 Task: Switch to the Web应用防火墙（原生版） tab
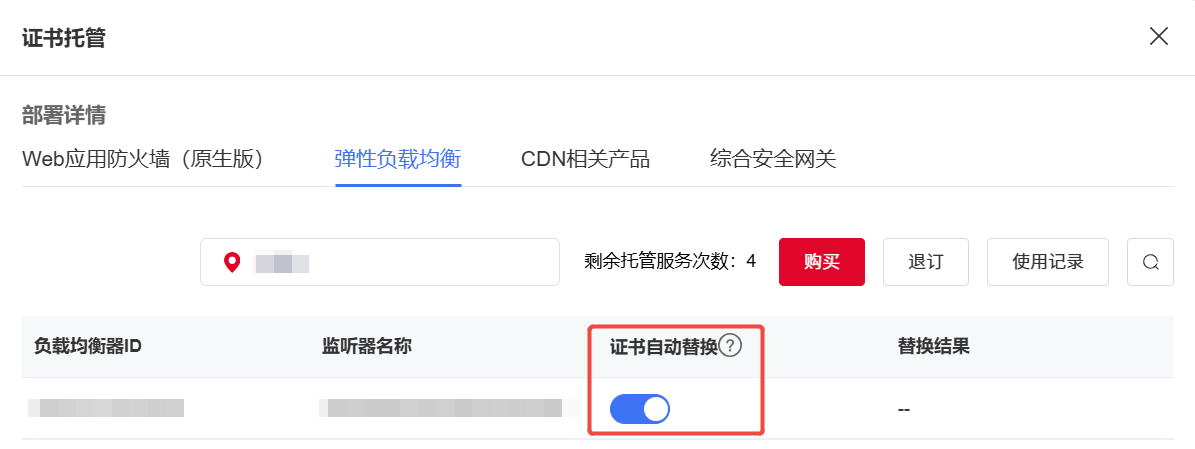[x=142, y=159]
